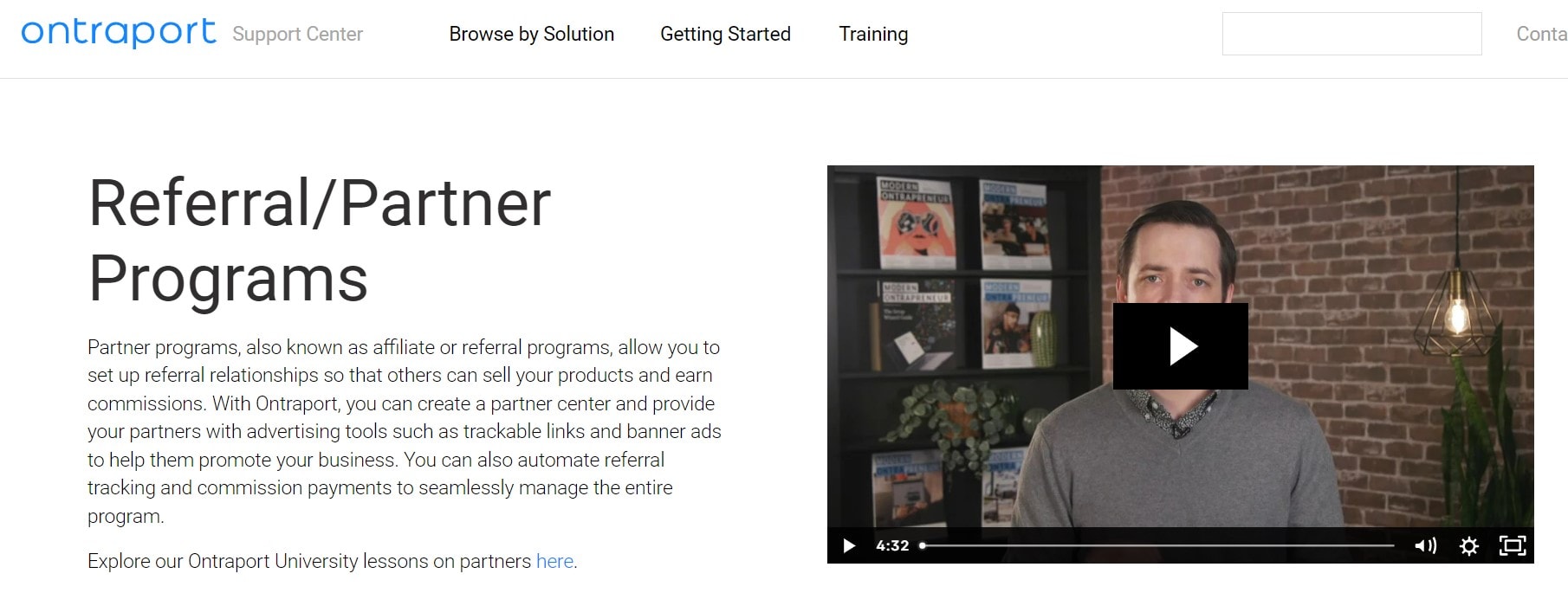Enter fullscreen mode with the fullscreen icon
The width and height of the screenshot is (1568, 593).
click(x=1513, y=545)
